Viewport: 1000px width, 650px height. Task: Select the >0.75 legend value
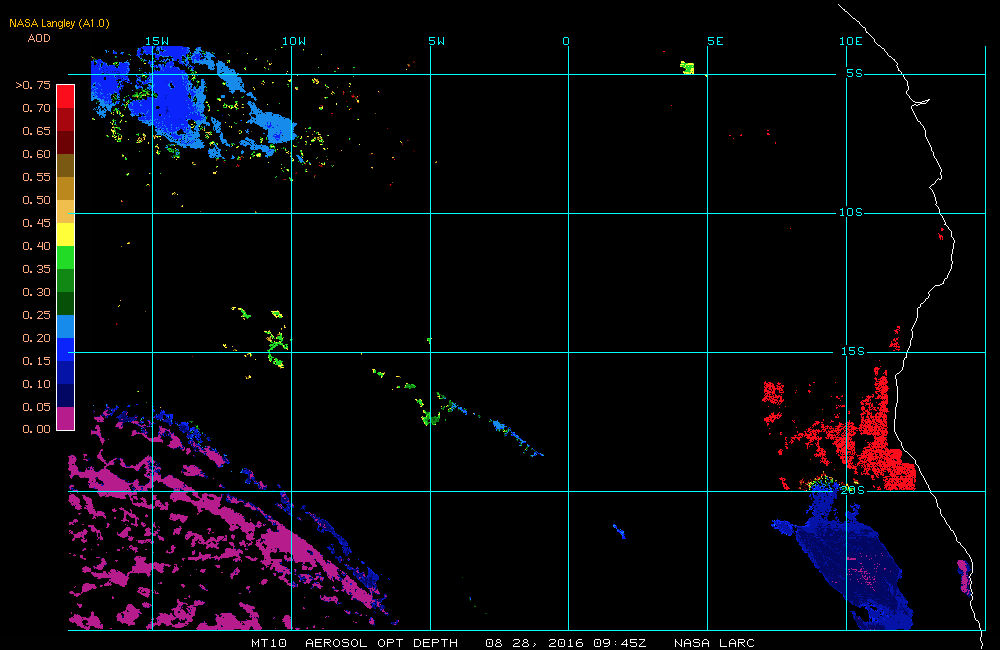tap(33, 85)
